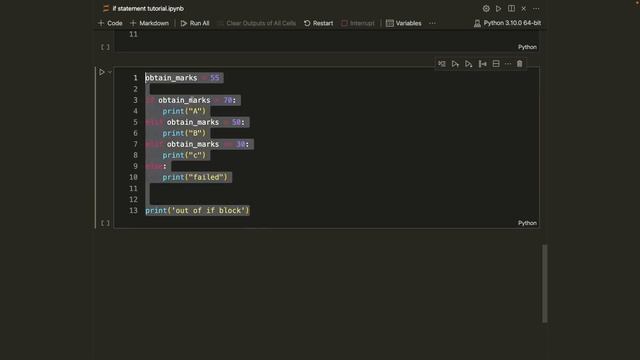Click the execution count brackets of bottom cell
The width and height of the screenshot is (640, 360).
105,223
